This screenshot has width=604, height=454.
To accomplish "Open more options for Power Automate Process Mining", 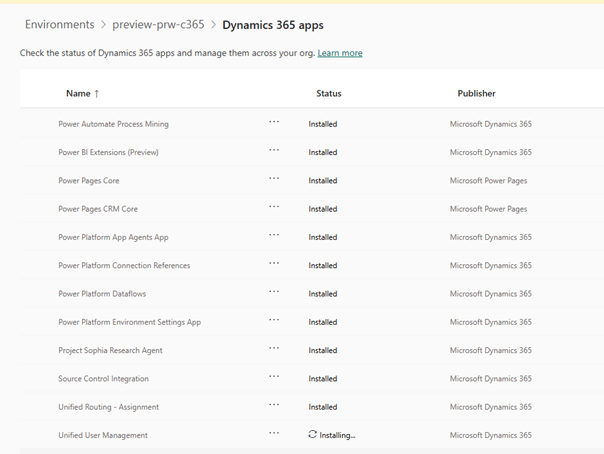I will click(274, 122).
